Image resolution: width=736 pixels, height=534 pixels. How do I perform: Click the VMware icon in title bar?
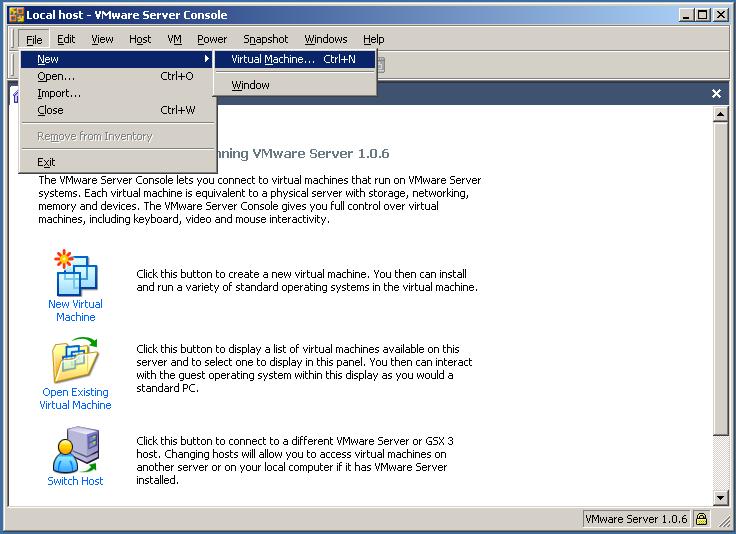click(16, 15)
